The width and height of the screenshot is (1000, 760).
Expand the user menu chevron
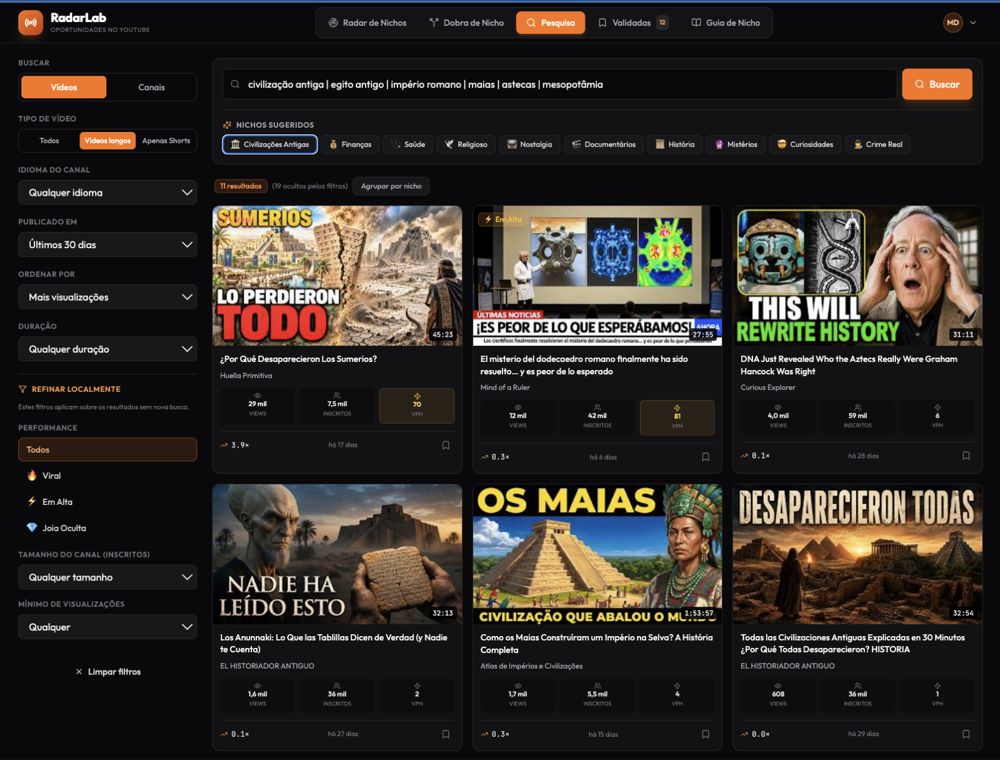click(973, 22)
